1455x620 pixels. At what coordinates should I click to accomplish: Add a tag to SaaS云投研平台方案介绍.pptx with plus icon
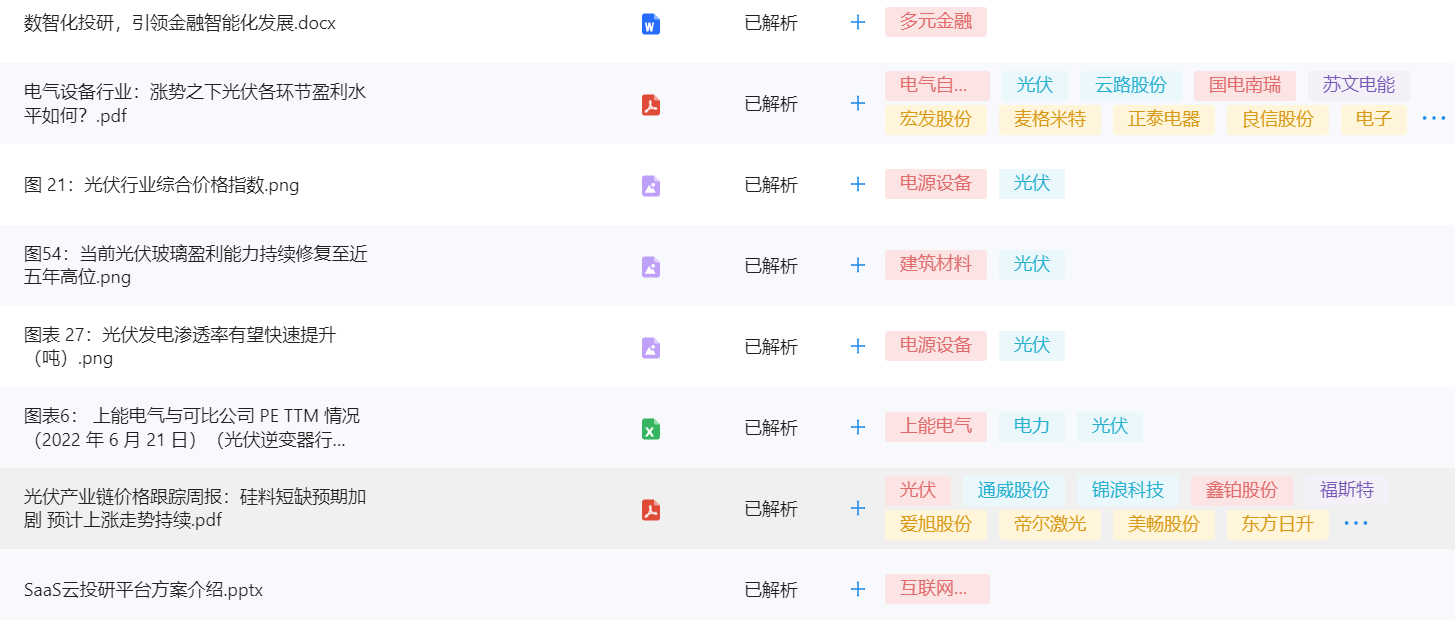pyautogui.click(x=857, y=589)
